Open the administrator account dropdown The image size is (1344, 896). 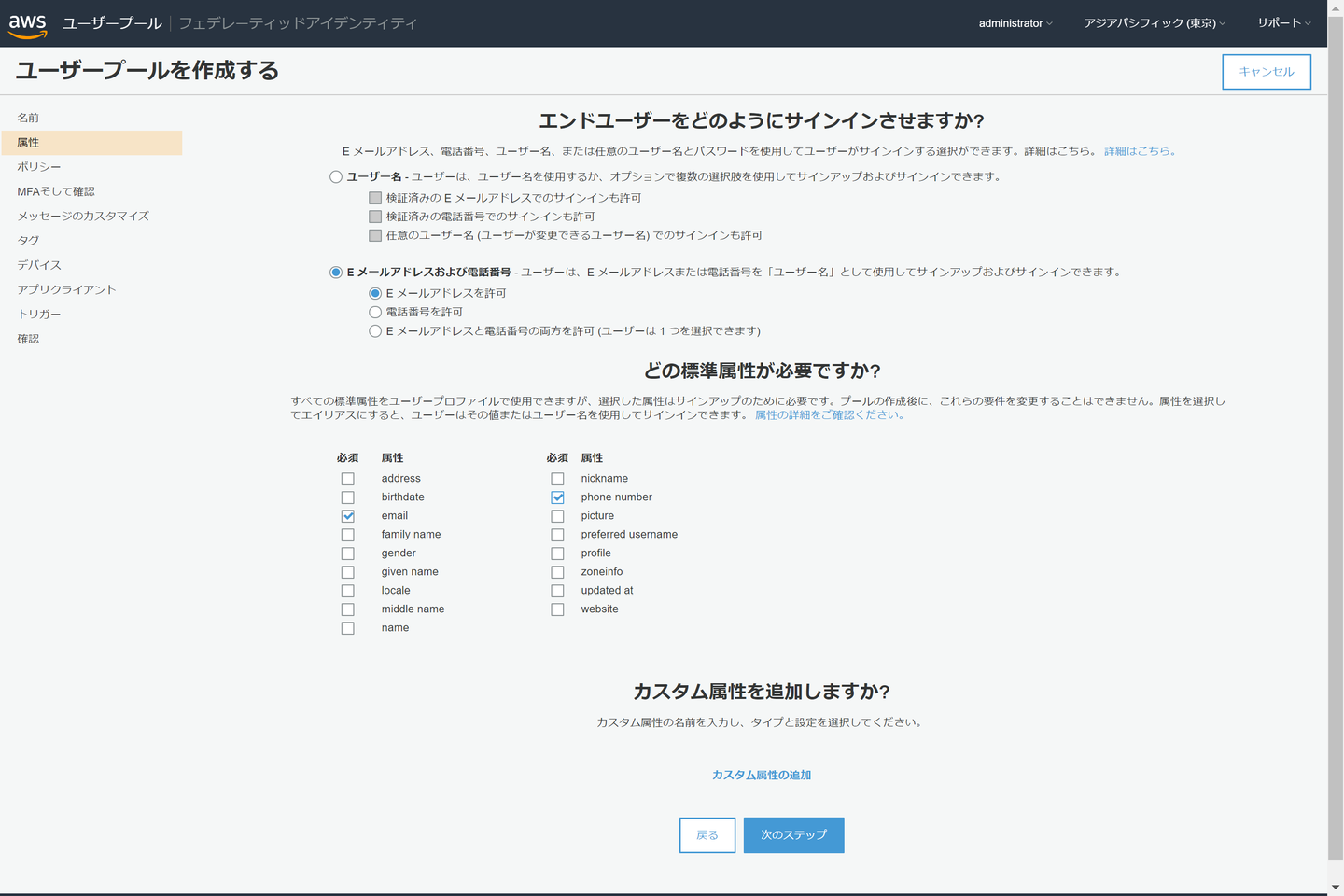(1015, 23)
